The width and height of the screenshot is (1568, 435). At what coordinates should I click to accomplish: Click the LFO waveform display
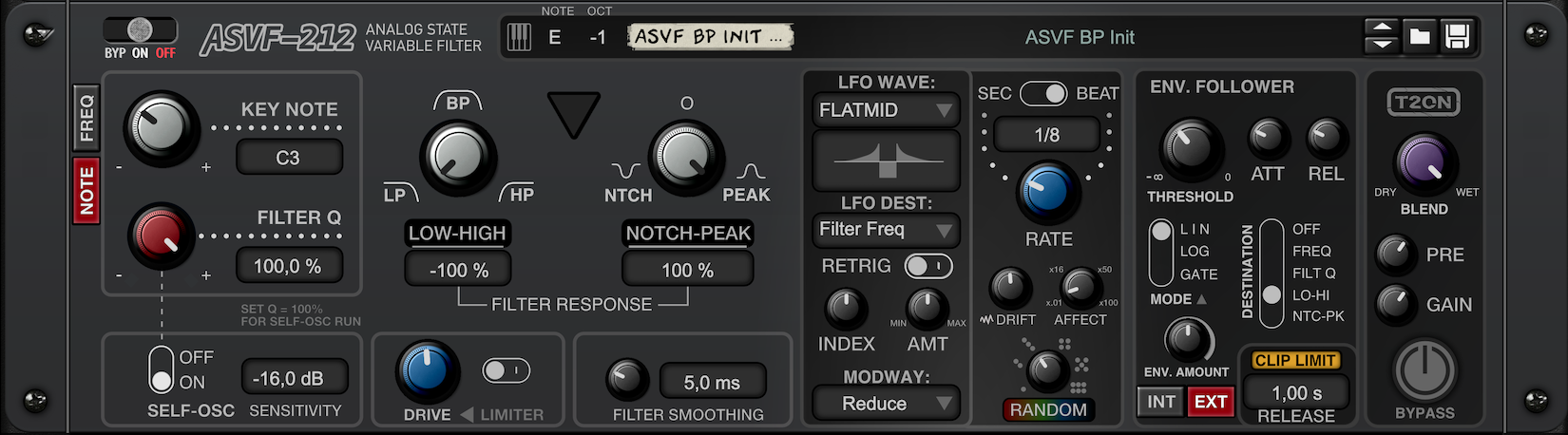point(887,160)
